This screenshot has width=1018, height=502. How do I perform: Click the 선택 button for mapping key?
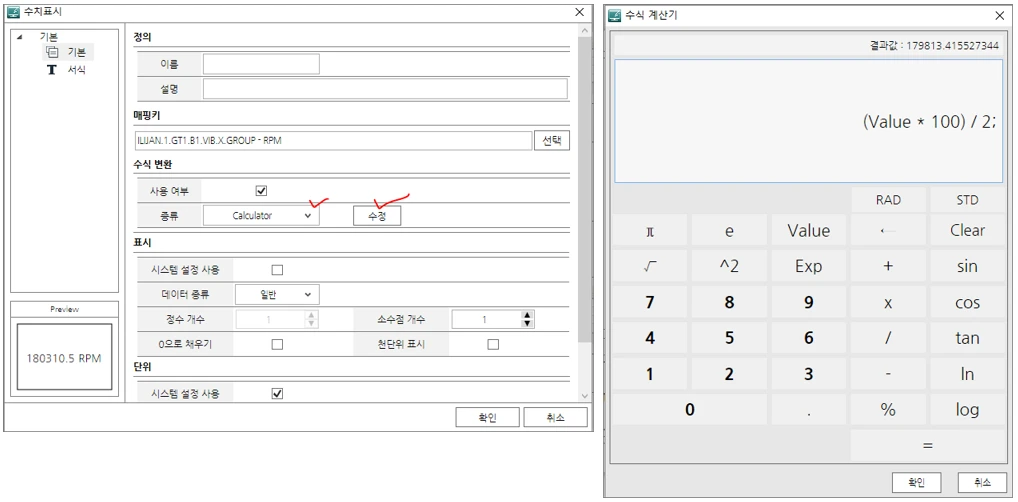pos(552,140)
